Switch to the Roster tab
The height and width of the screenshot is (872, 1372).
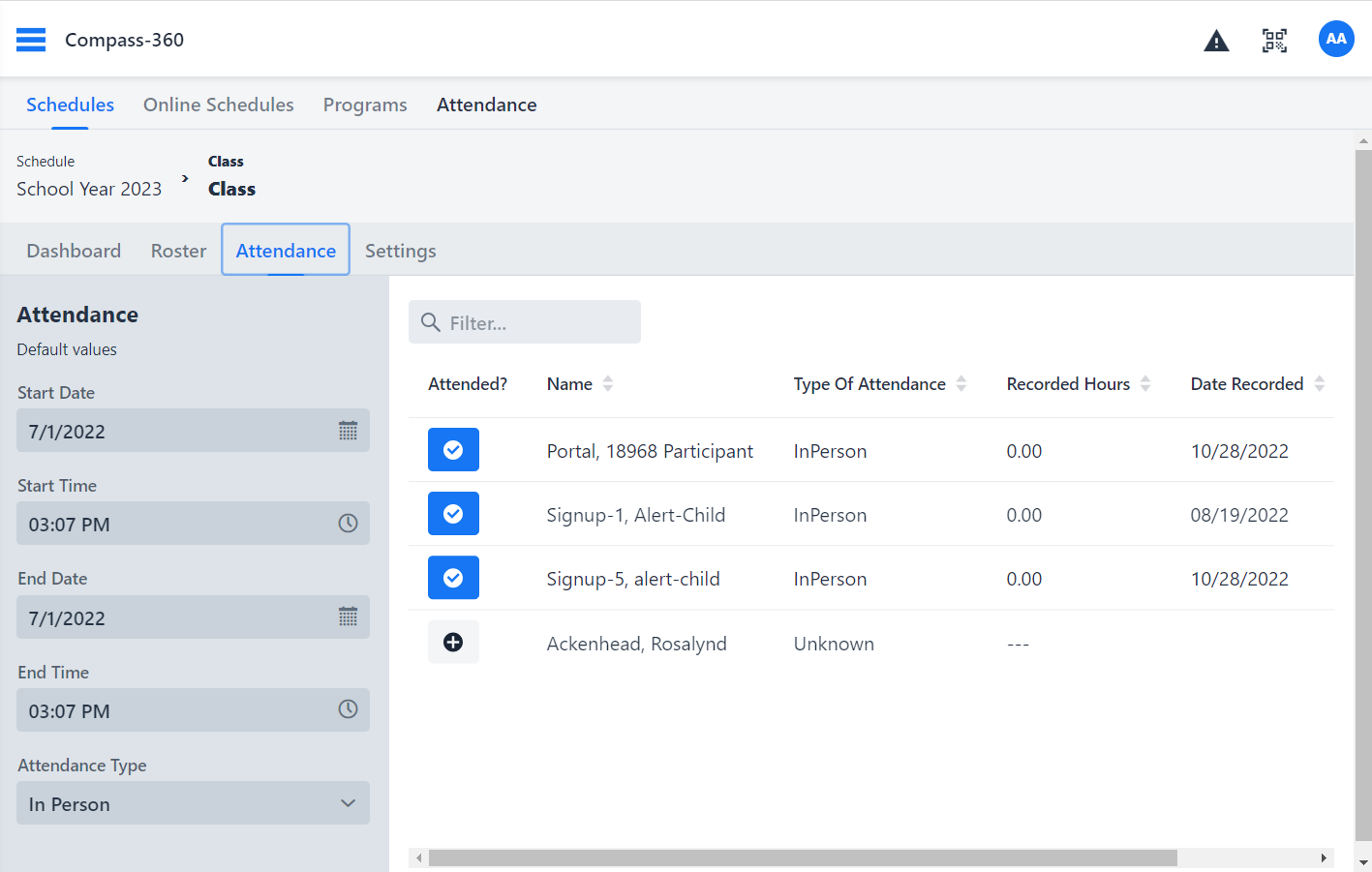click(x=178, y=251)
